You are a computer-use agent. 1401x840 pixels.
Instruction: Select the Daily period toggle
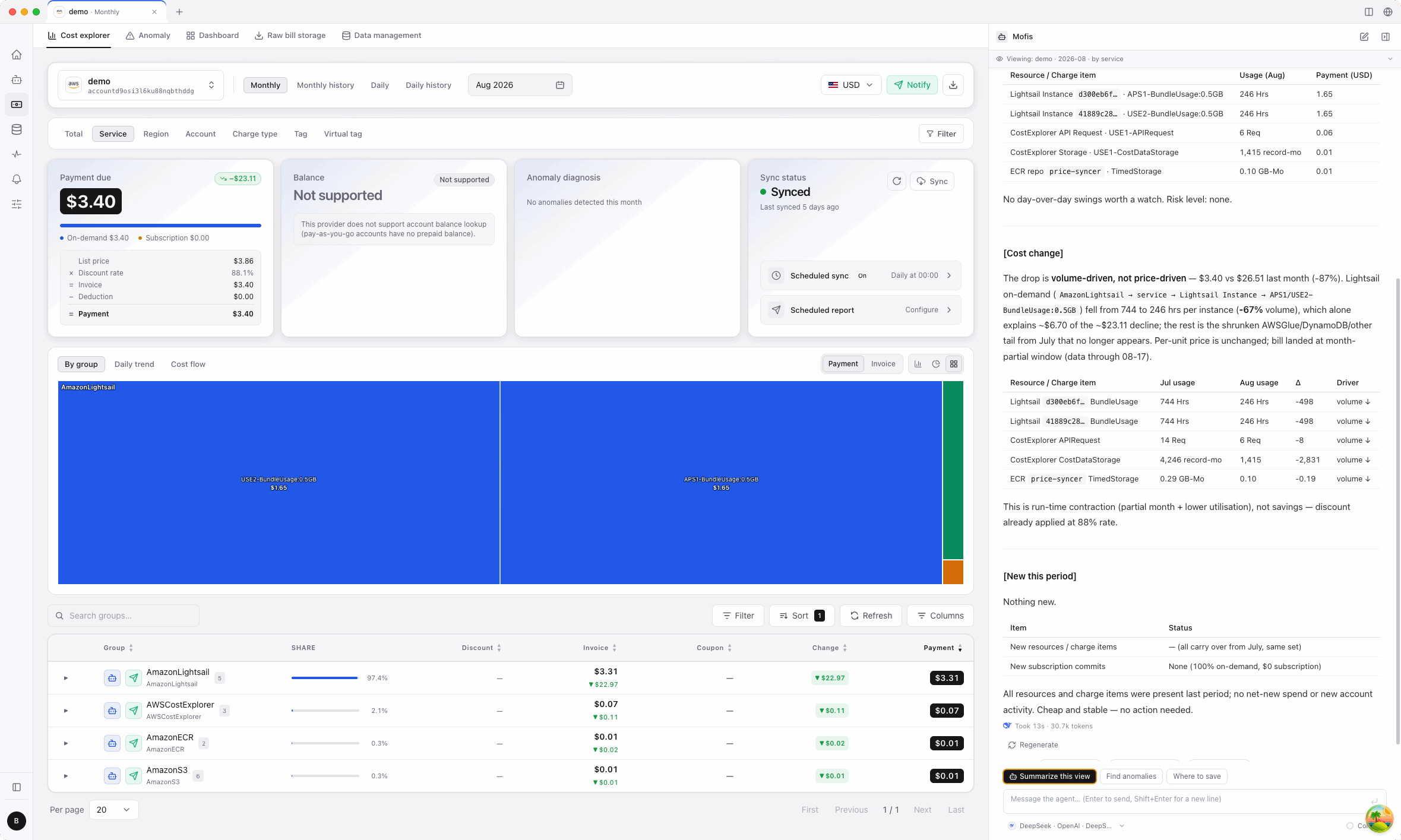379,85
